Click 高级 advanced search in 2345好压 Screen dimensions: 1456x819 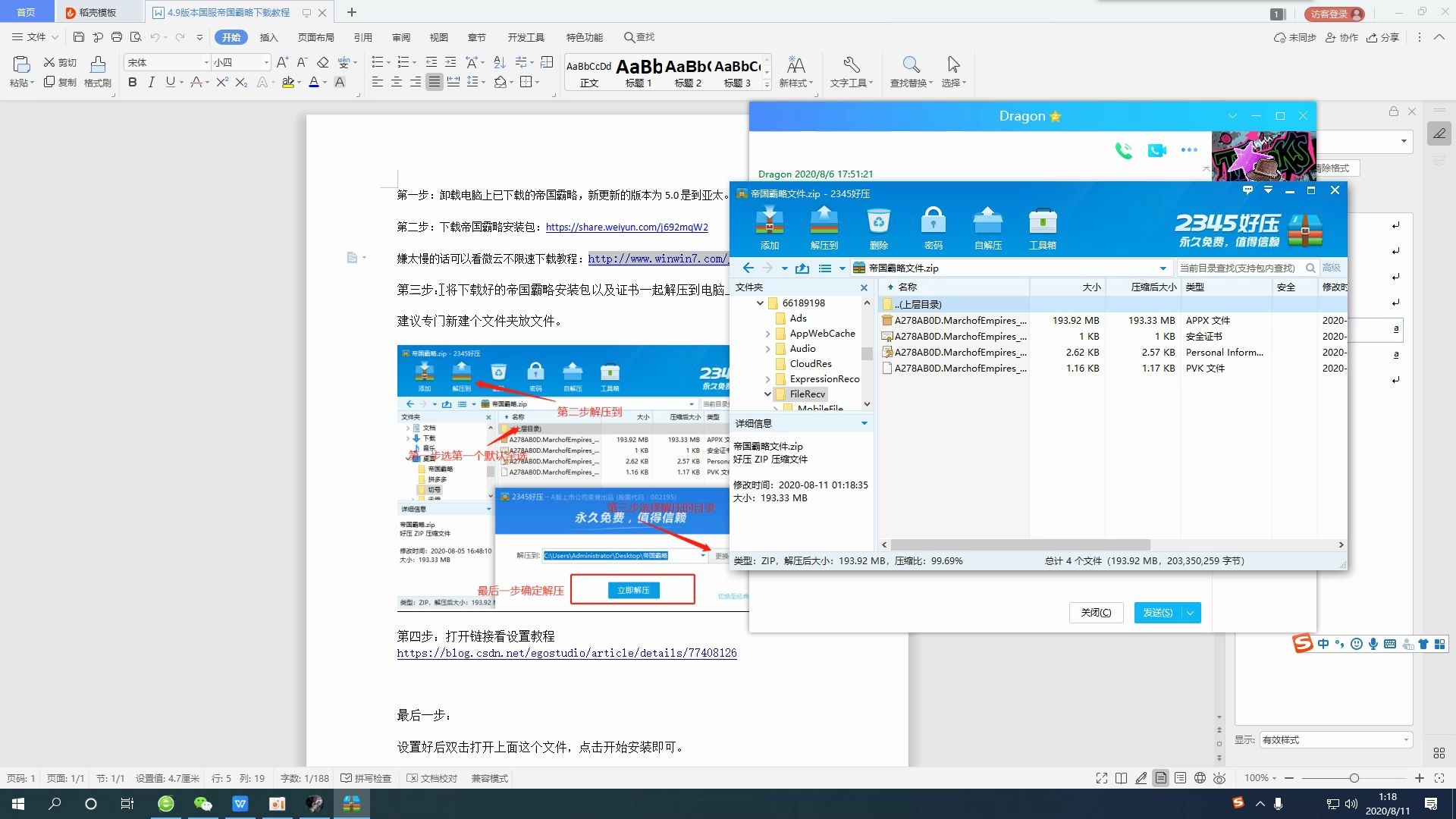[1332, 268]
